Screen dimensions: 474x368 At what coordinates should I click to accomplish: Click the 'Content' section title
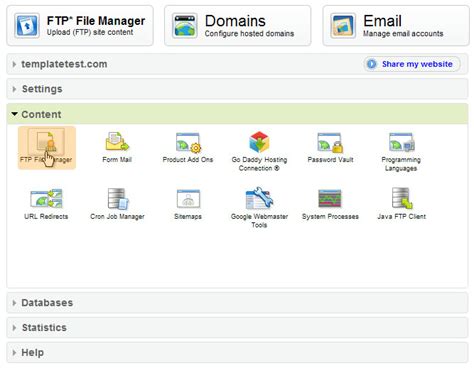41,114
